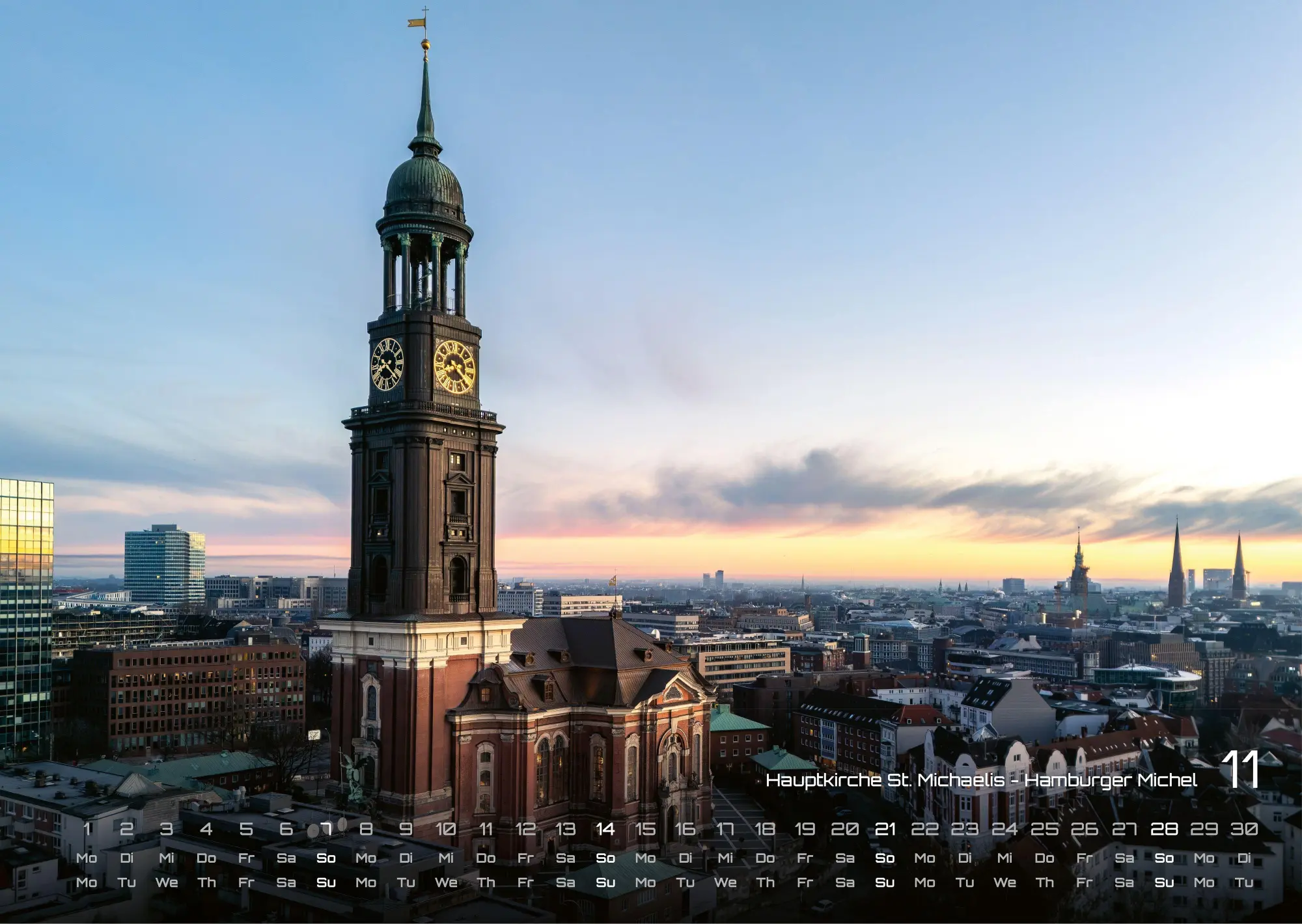Select the bold Sunday date 7
The width and height of the screenshot is (1302, 924).
coord(326,829)
